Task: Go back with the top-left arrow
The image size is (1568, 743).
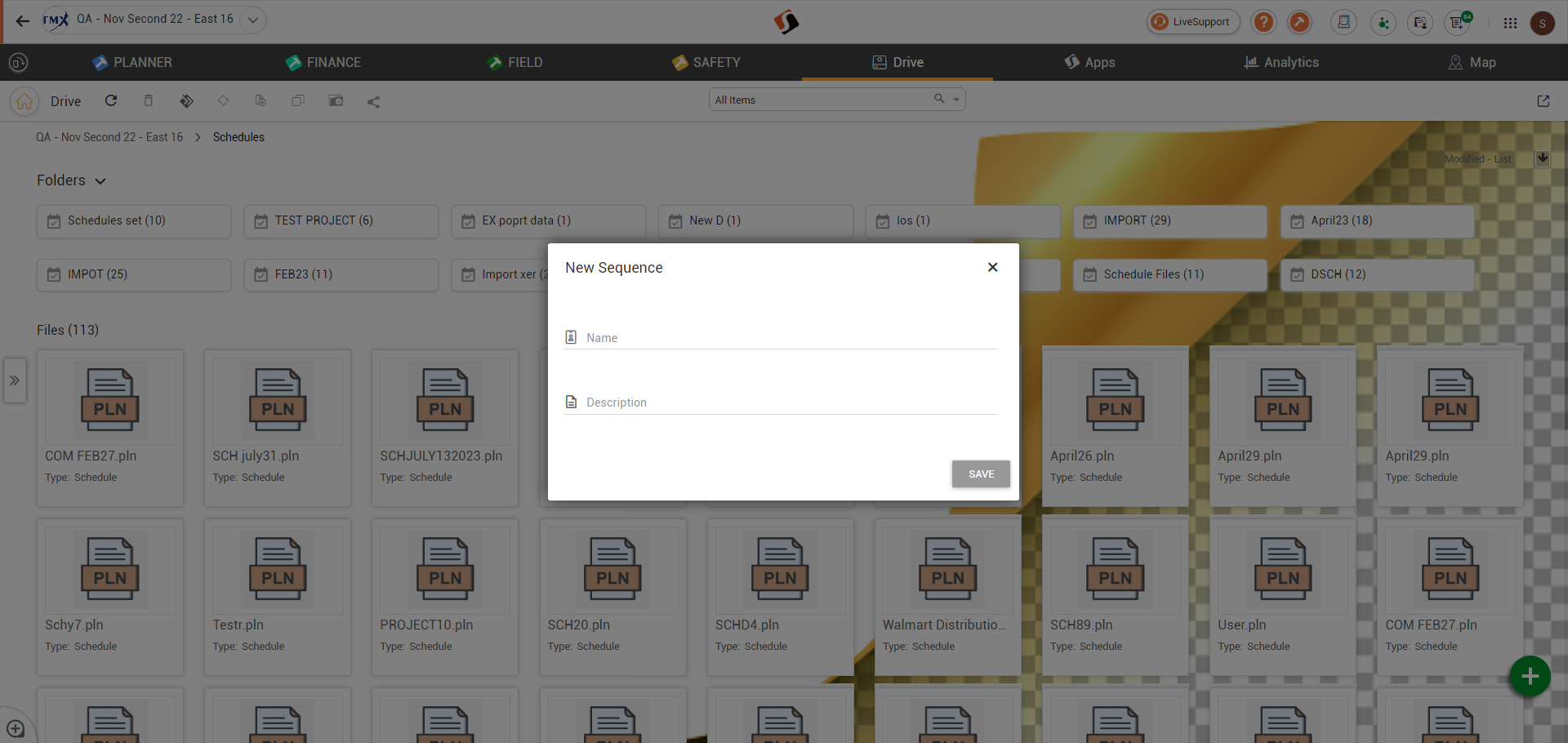Action: tap(23, 21)
